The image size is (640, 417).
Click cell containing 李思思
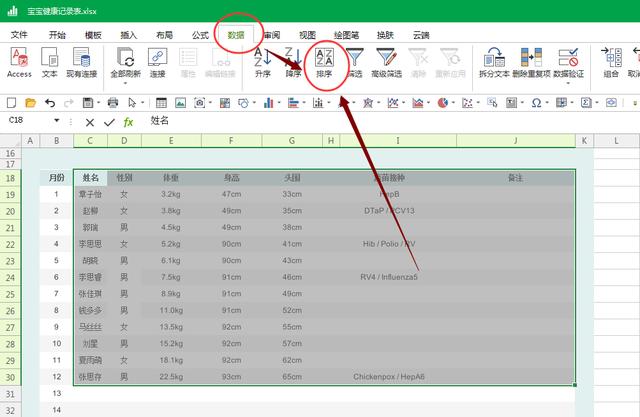pyautogui.click(x=90, y=244)
